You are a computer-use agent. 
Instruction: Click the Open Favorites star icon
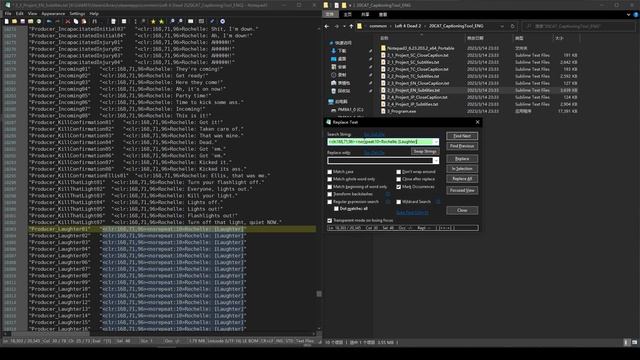(x=153, y=21)
